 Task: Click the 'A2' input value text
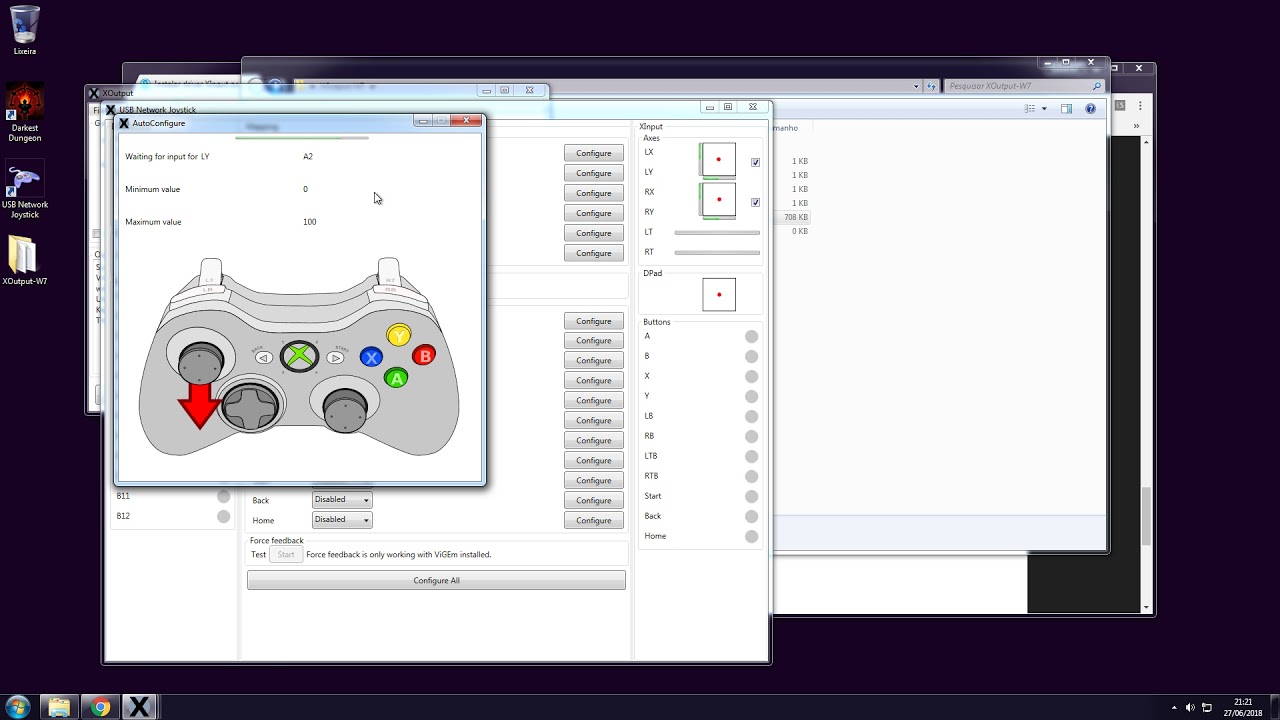click(308, 157)
